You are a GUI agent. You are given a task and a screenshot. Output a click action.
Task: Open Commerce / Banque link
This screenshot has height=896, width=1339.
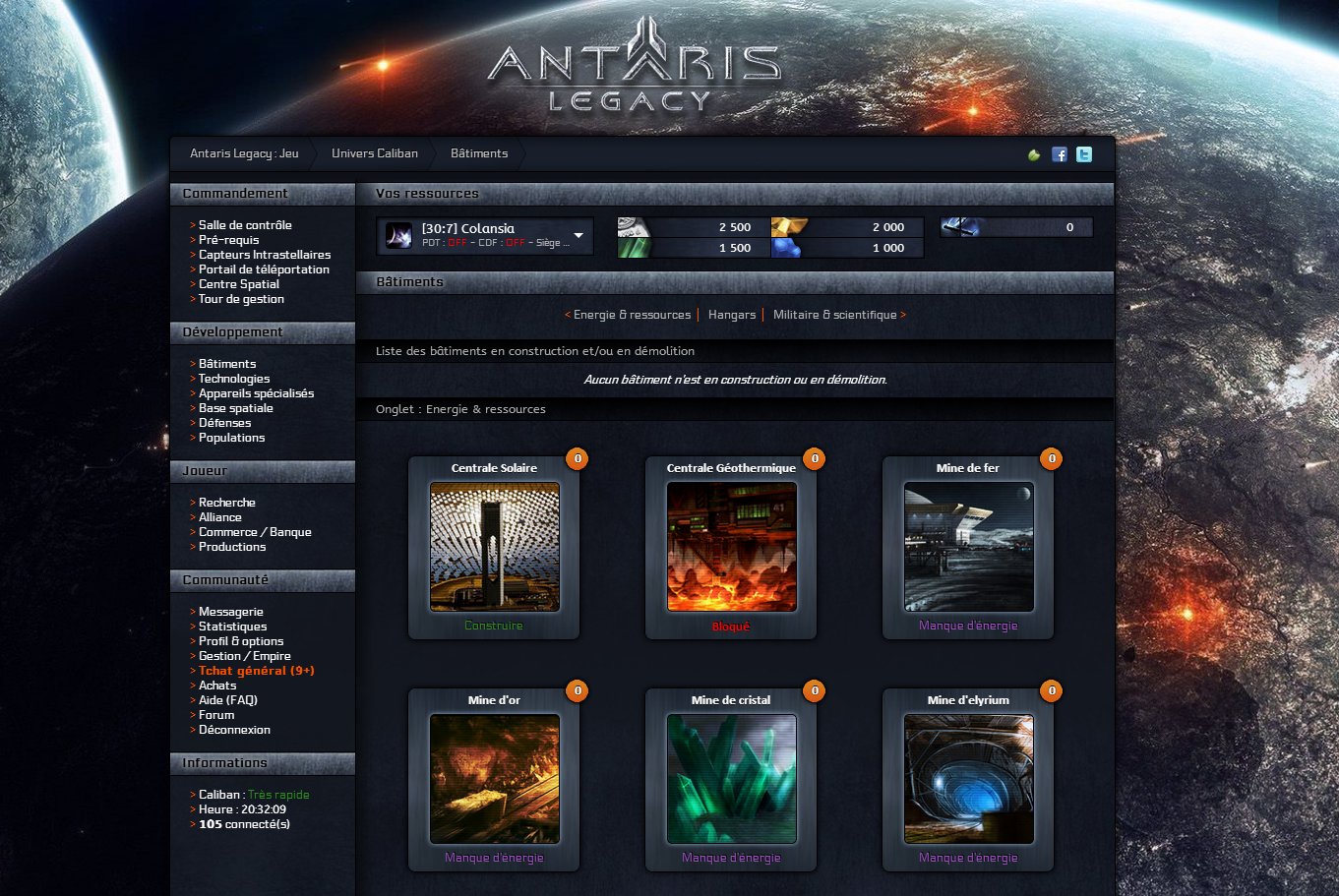point(255,532)
